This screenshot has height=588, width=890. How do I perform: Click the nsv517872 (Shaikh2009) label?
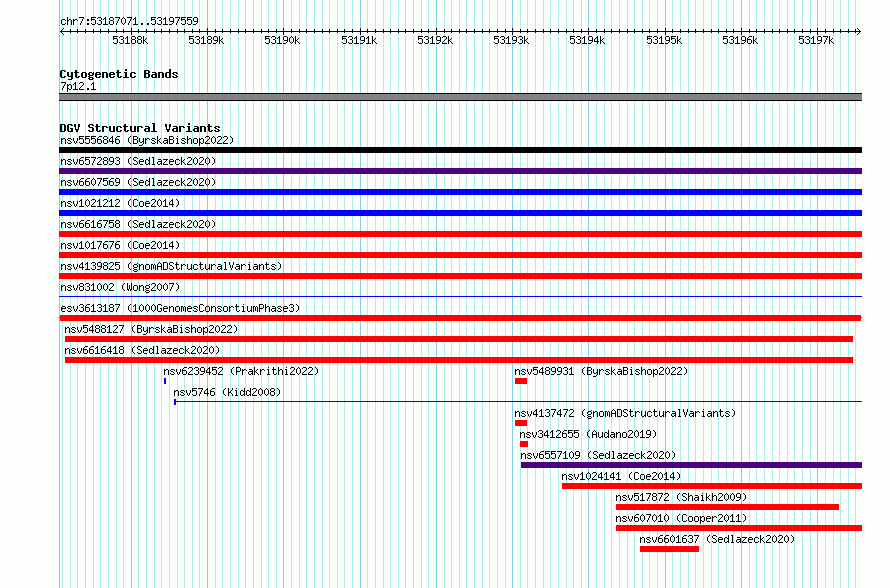(x=681, y=497)
